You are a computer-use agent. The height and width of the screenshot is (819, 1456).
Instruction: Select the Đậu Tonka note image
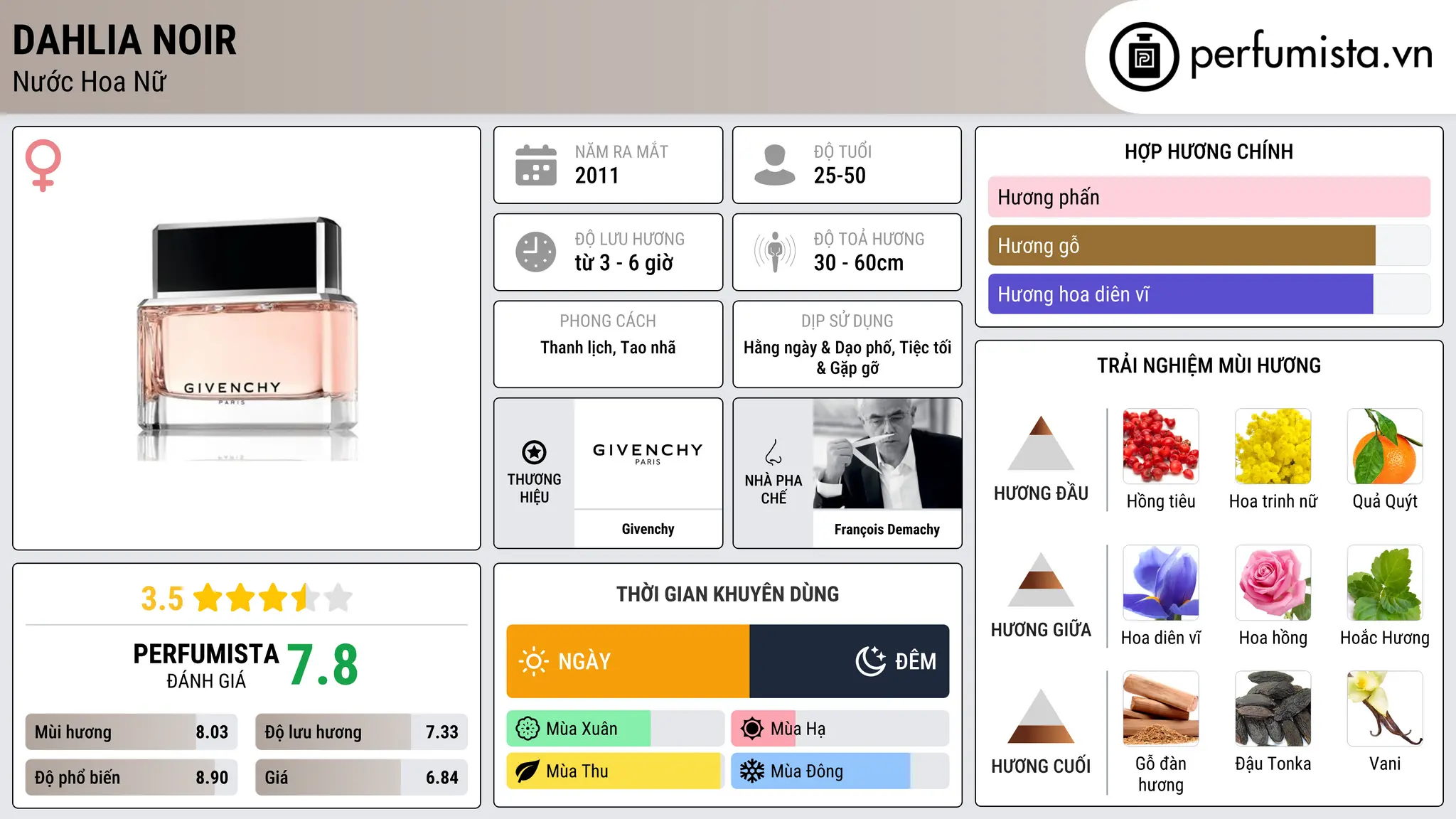click(1273, 709)
